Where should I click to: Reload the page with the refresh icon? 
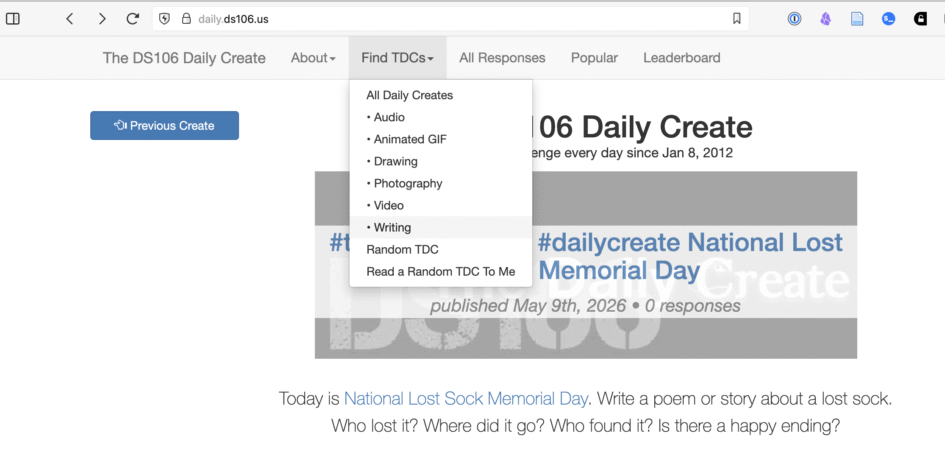pos(133,19)
